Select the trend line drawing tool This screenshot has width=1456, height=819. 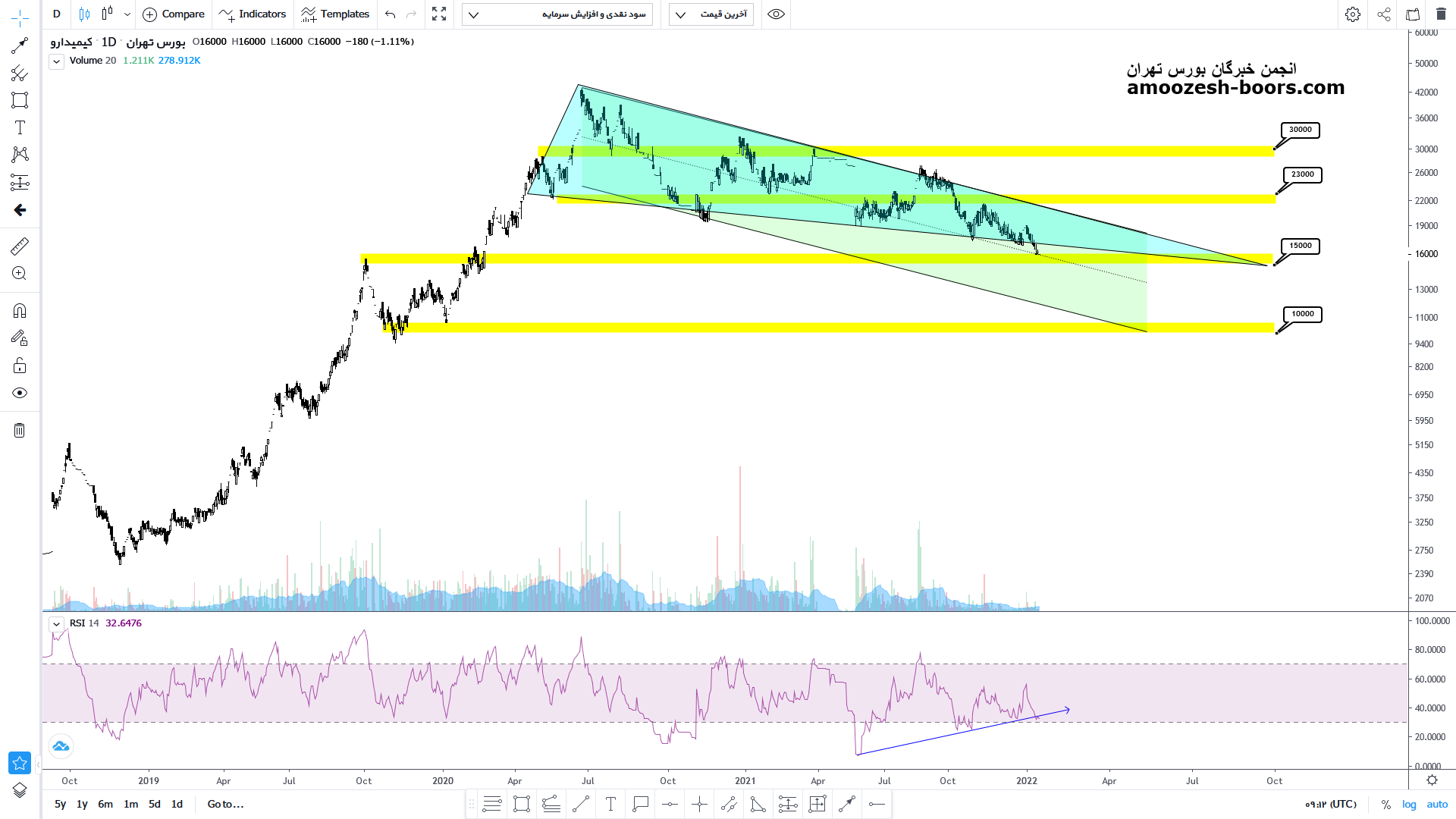pyautogui.click(x=20, y=46)
